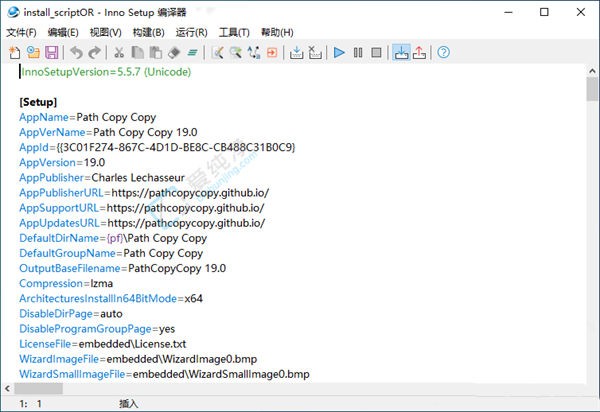Save the script with the floppy icon
This screenshot has width=600, height=412.
pos(52,52)
